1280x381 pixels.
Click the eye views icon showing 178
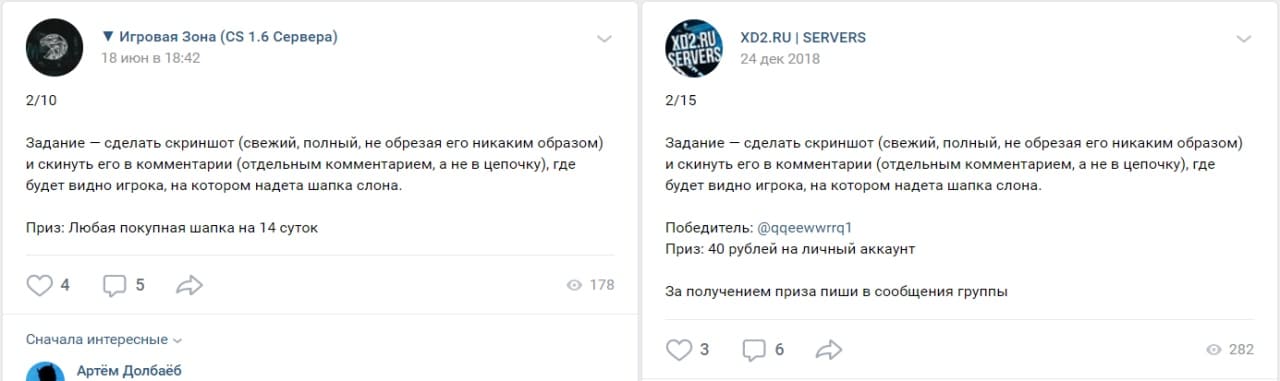tap(574, 285)
